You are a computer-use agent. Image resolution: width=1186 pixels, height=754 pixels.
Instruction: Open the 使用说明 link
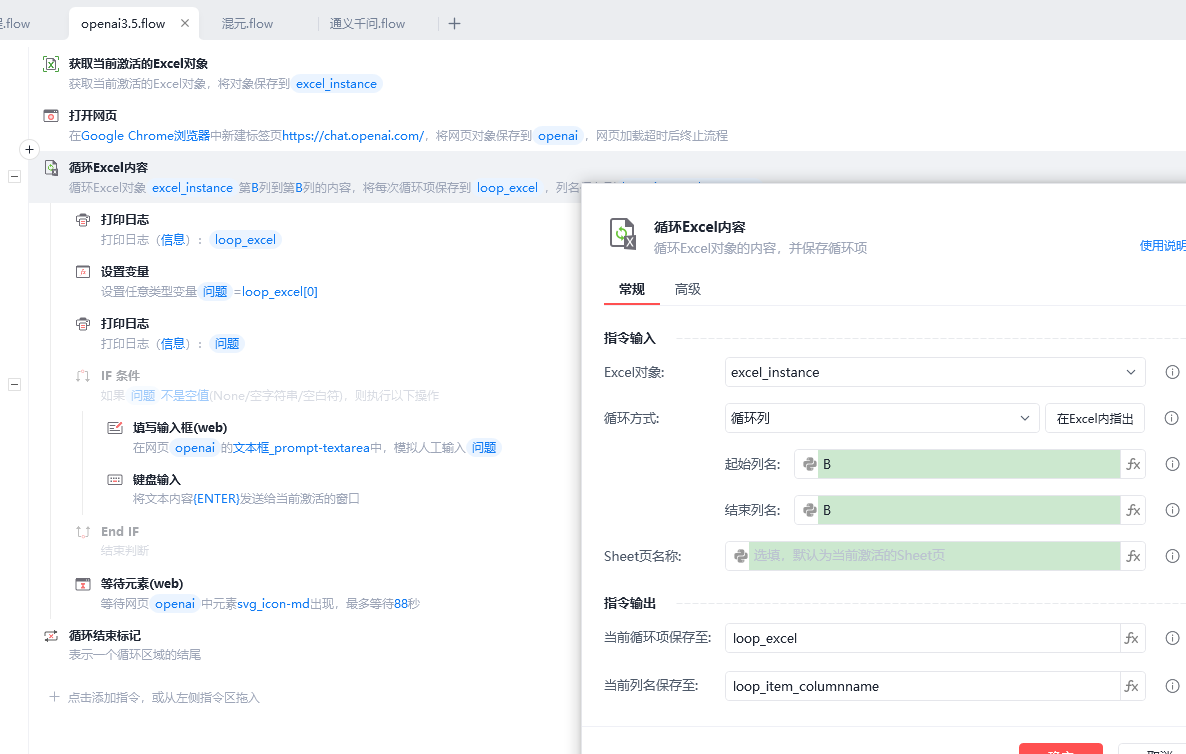pos(1162,245)
